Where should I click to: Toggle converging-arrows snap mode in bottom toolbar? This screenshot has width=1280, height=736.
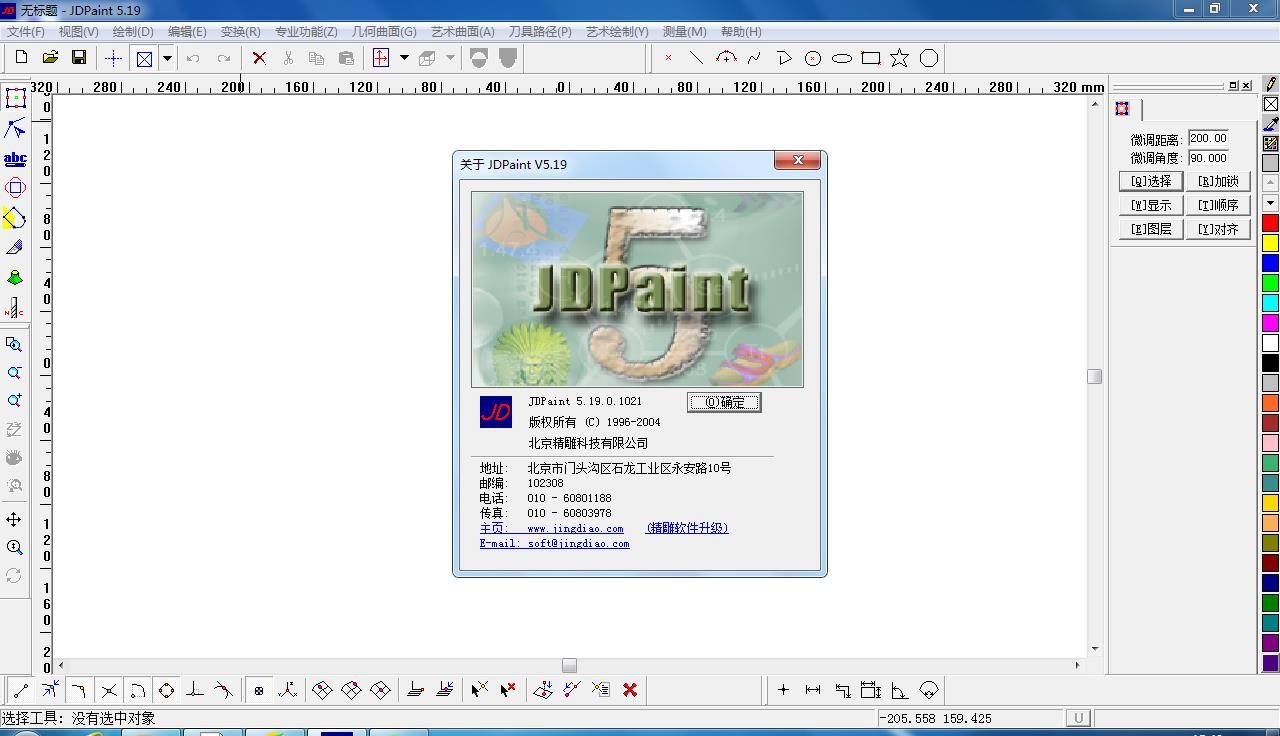[x=50, y=690]
